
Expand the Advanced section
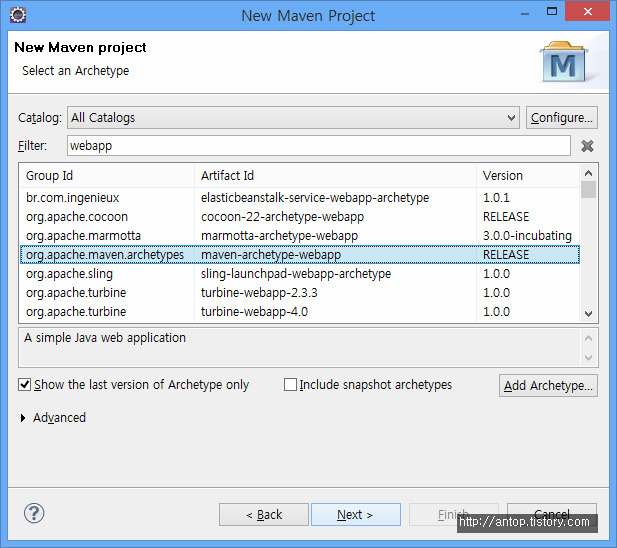pyautogui.click(x=23, y=418)
